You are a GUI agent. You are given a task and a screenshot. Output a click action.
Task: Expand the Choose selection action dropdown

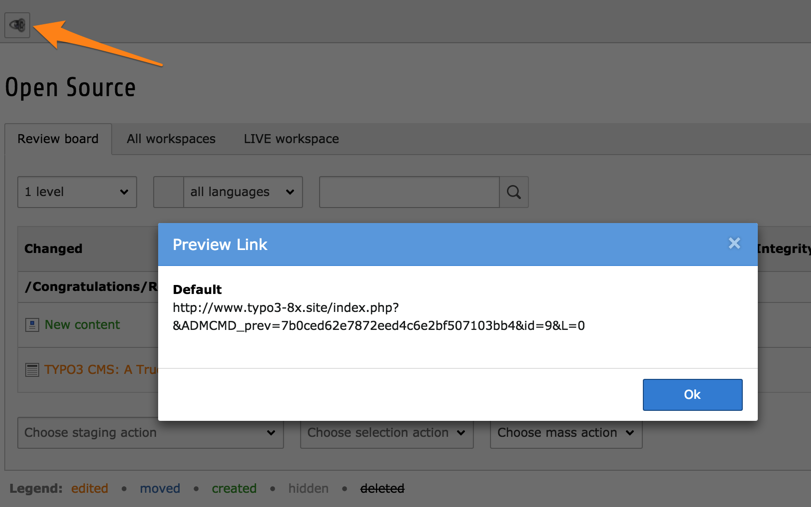tap(386, 433)
